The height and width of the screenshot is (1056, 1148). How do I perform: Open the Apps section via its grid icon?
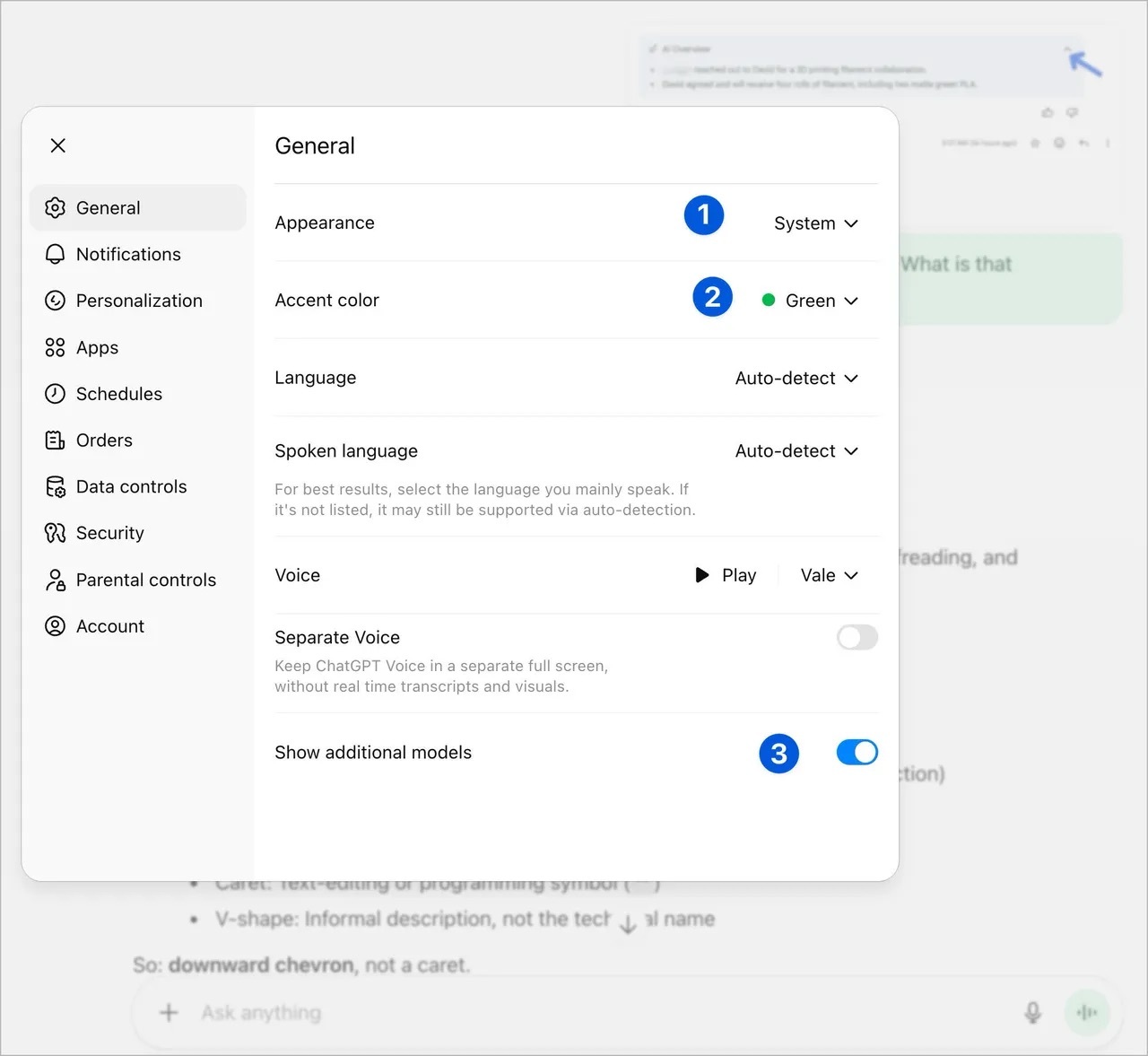tap(55, 347)
